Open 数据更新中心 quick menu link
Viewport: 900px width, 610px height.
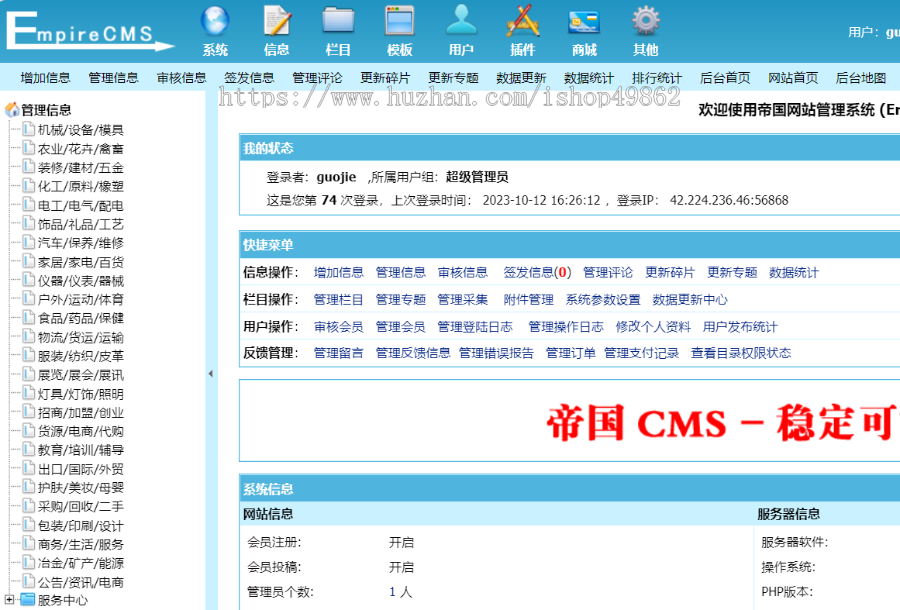690,299
